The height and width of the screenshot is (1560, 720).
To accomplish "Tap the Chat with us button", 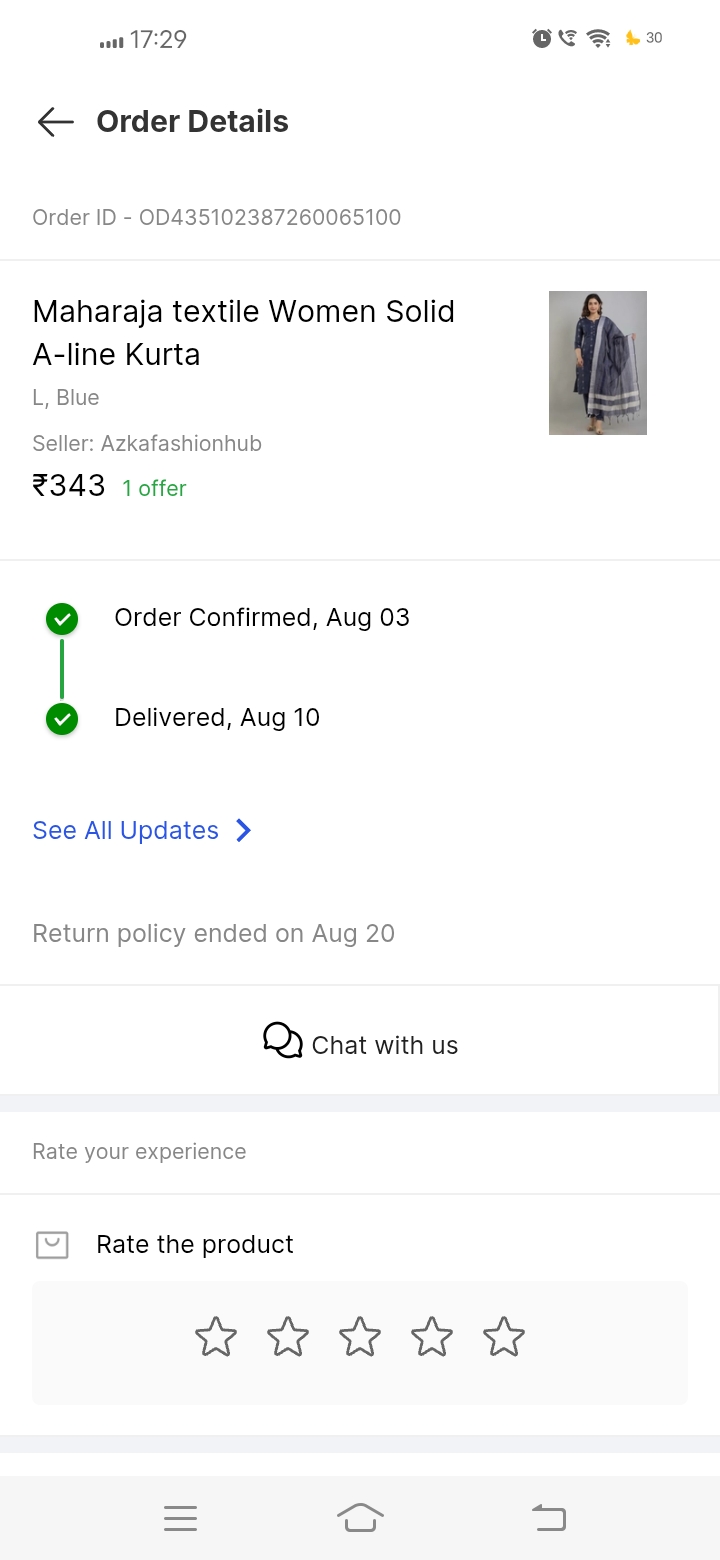I will coord(360,1044).
